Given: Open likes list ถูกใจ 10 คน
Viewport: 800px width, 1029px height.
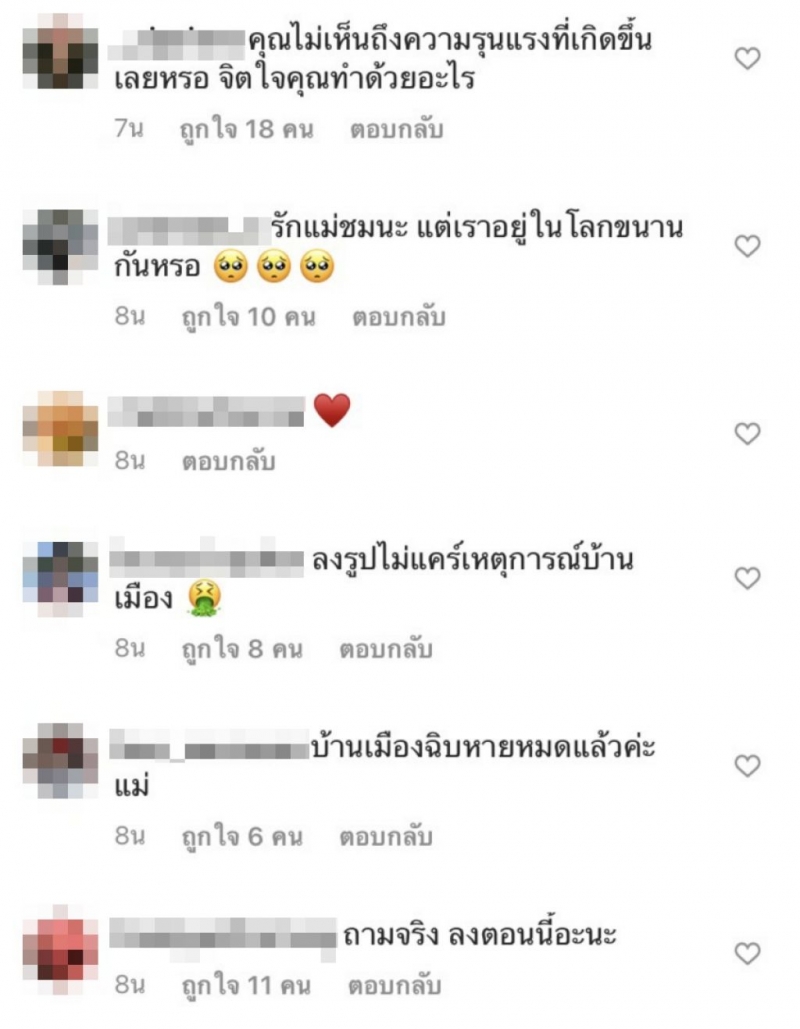Looking at the screenshot, I should click(x=249, y=316).
